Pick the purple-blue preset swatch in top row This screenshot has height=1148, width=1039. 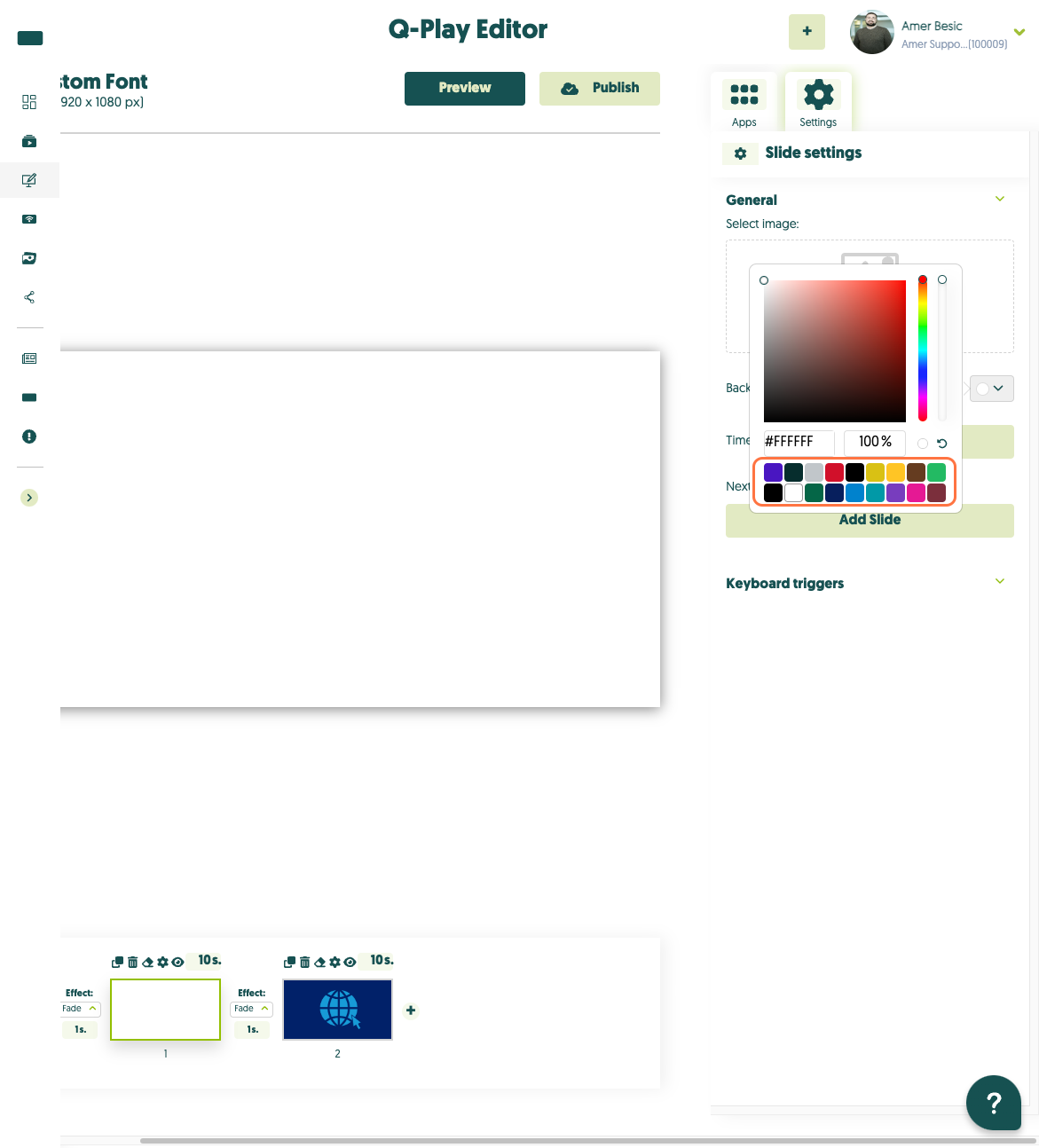pyautogui.click(x=774, y=473)
